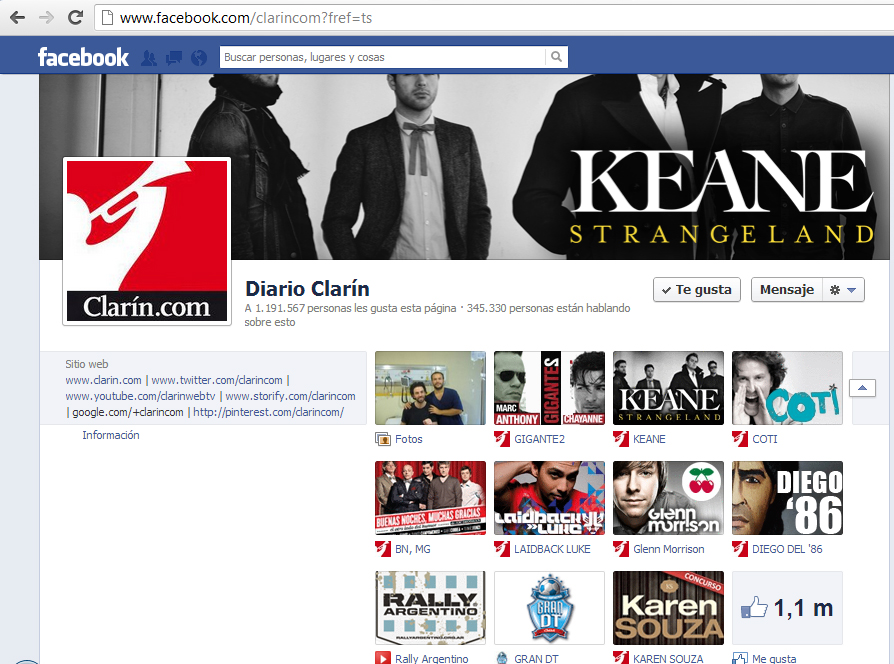Click the red play icon beside Rally Argentino
The image size is (894, 664).
coord(383,658)
